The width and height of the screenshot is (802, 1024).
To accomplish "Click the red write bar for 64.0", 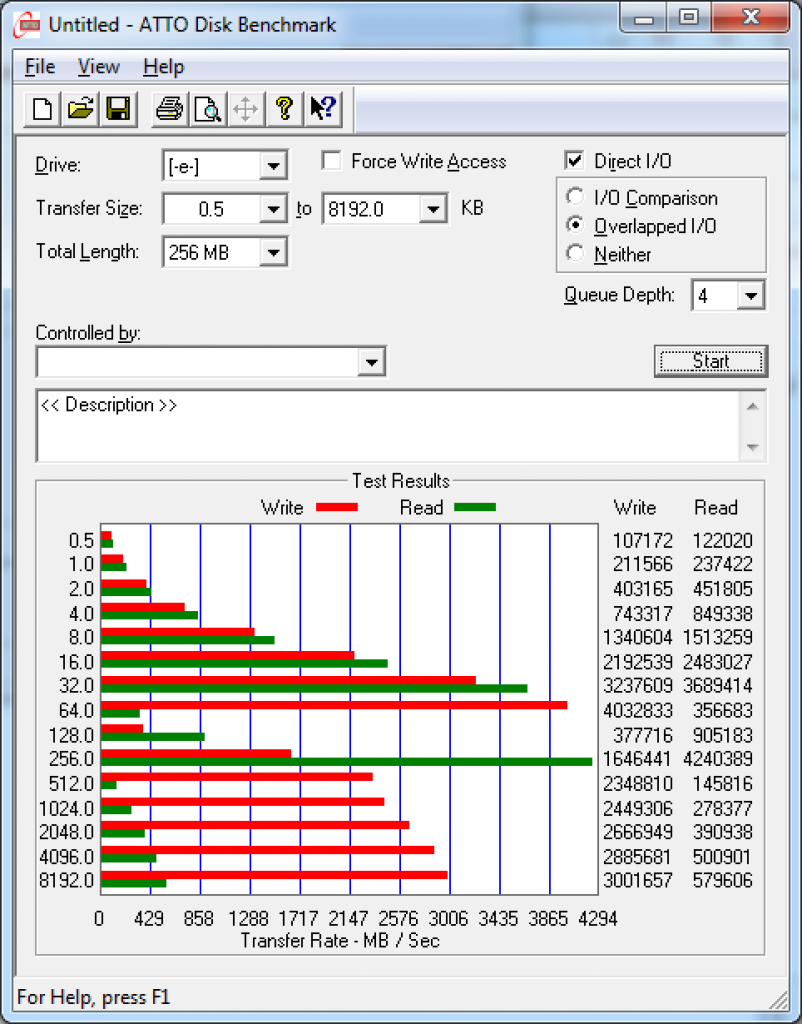I will coord(334,705).
